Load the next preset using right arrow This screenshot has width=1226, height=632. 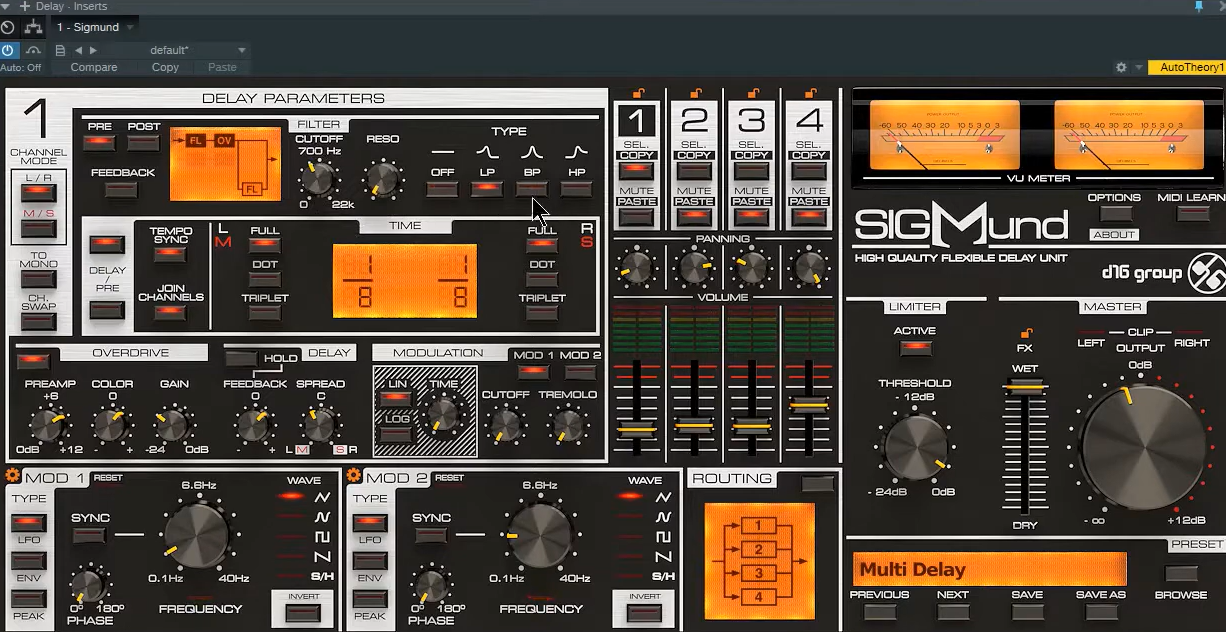click(94, 50)
